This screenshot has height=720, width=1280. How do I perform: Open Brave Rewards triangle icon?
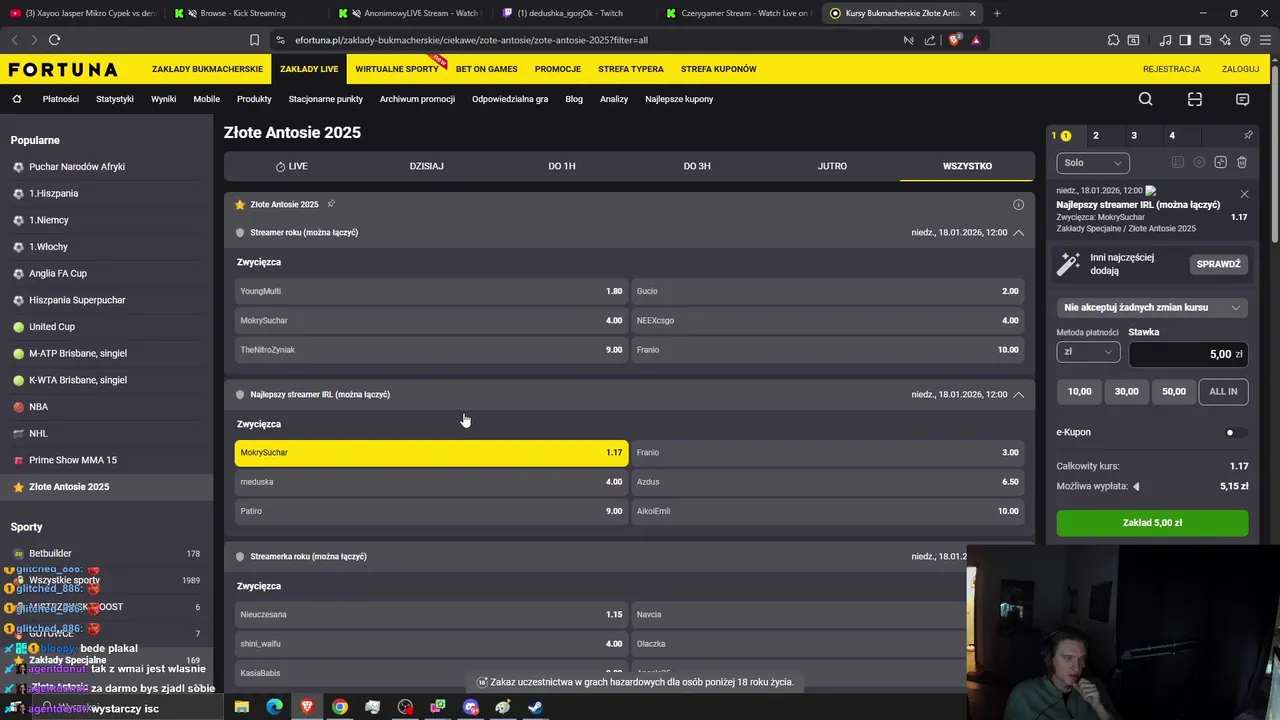pos(976,40)
